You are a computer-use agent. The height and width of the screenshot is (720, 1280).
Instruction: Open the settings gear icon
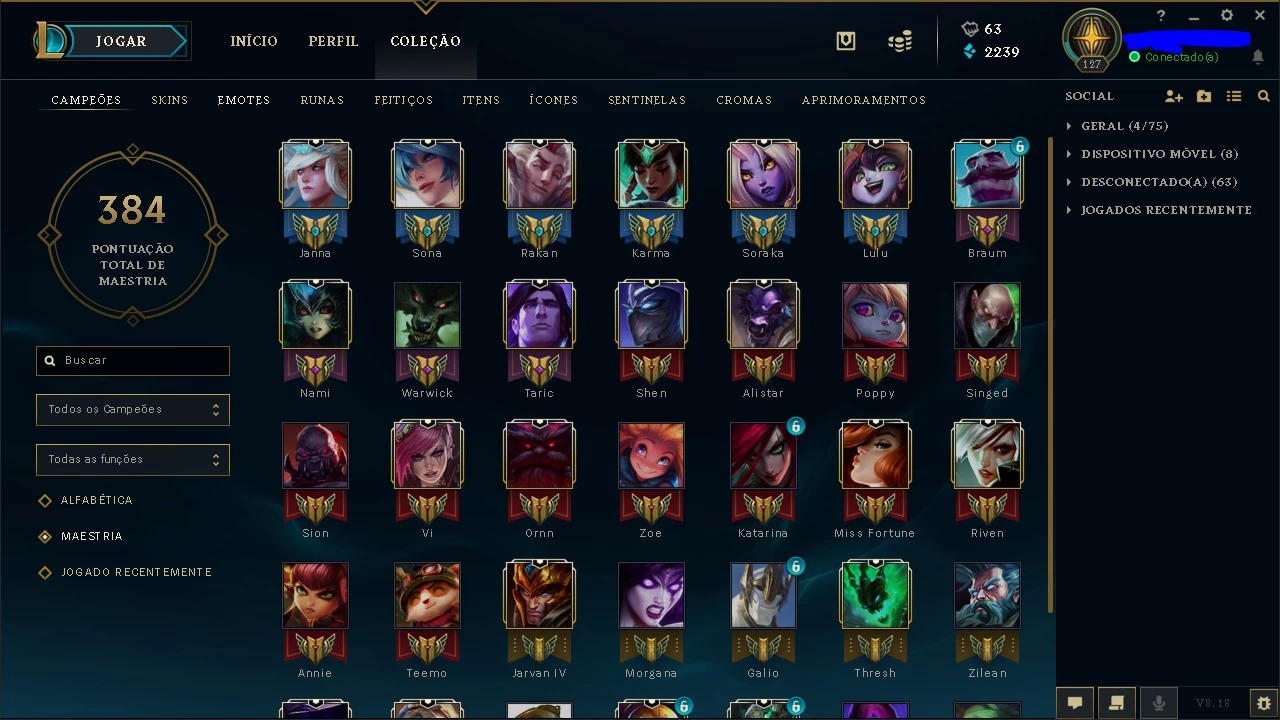coord(1227,16)
